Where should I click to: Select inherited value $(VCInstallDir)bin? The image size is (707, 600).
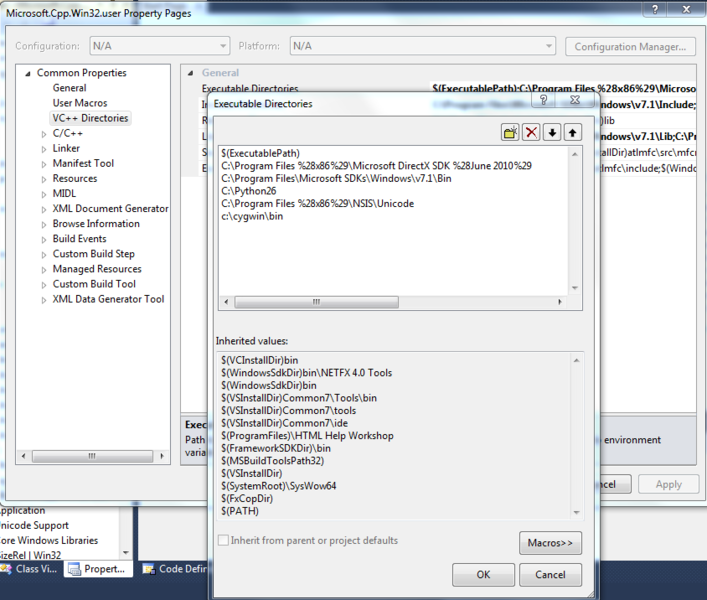(x=260, y=360)
